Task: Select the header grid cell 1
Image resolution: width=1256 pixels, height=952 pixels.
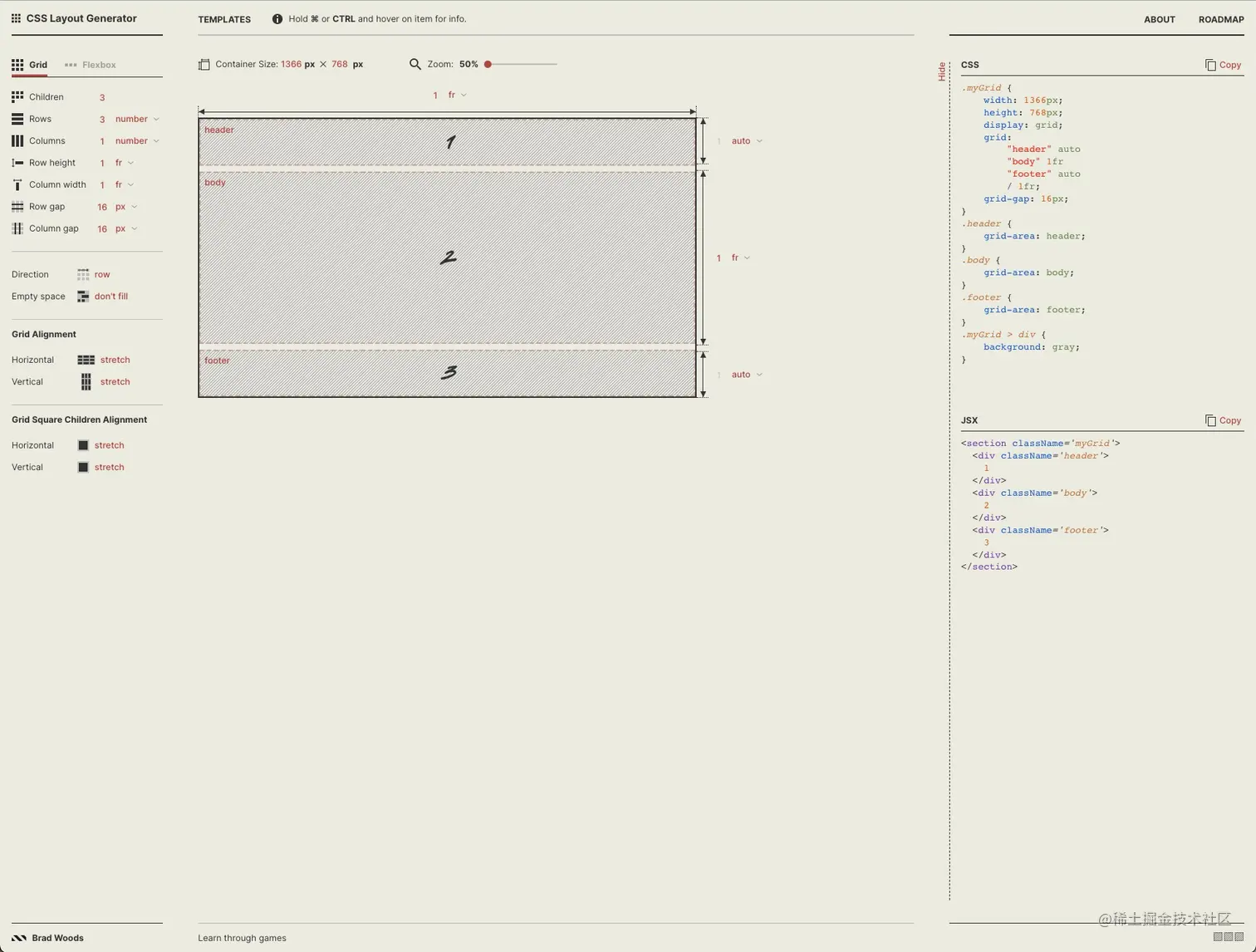Action: (447, 142)
